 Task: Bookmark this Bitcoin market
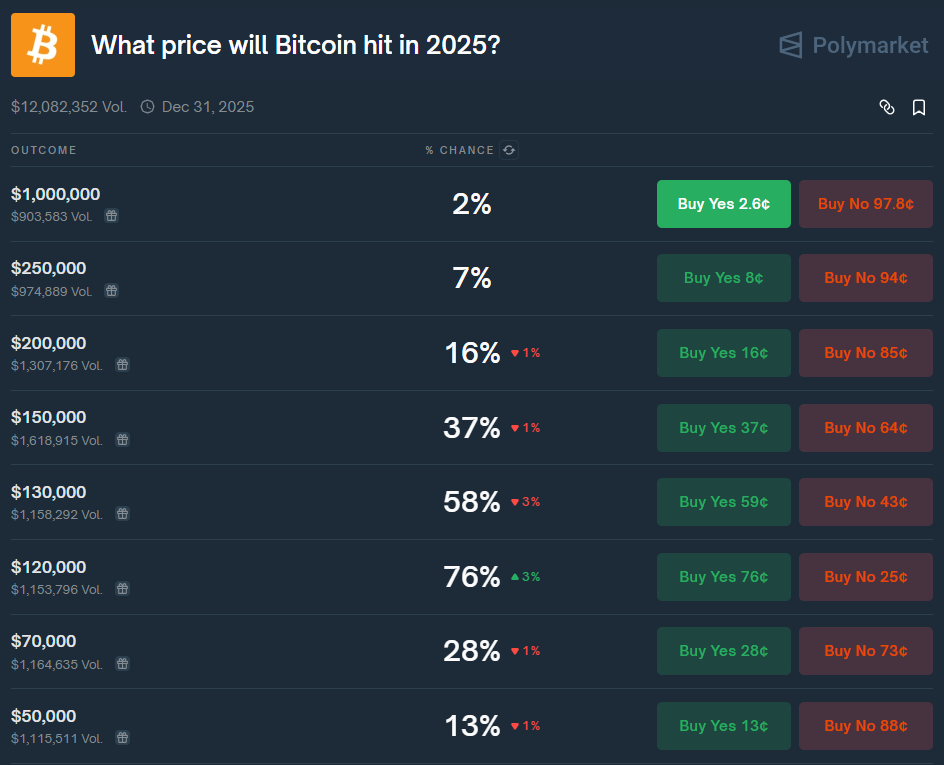(919, 107)
